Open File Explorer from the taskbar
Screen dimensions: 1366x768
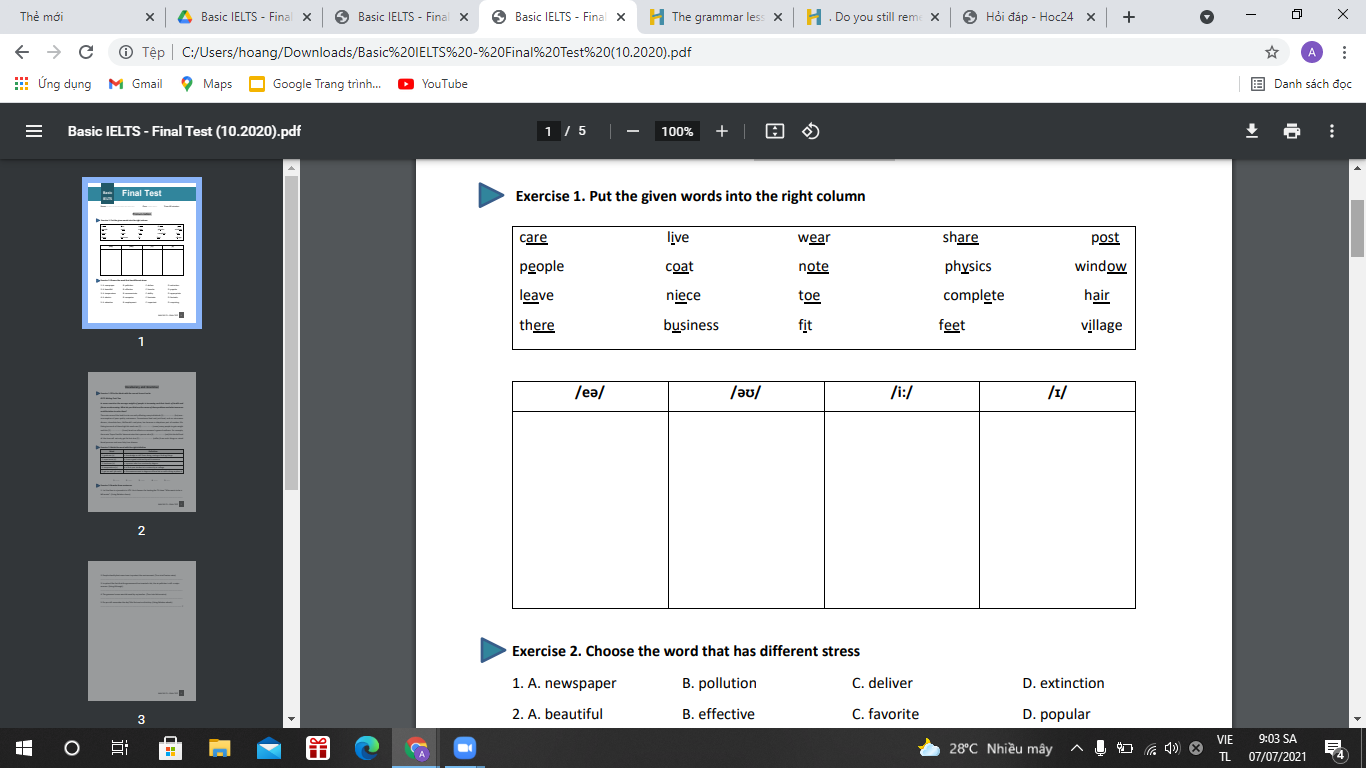coord(219,747)
